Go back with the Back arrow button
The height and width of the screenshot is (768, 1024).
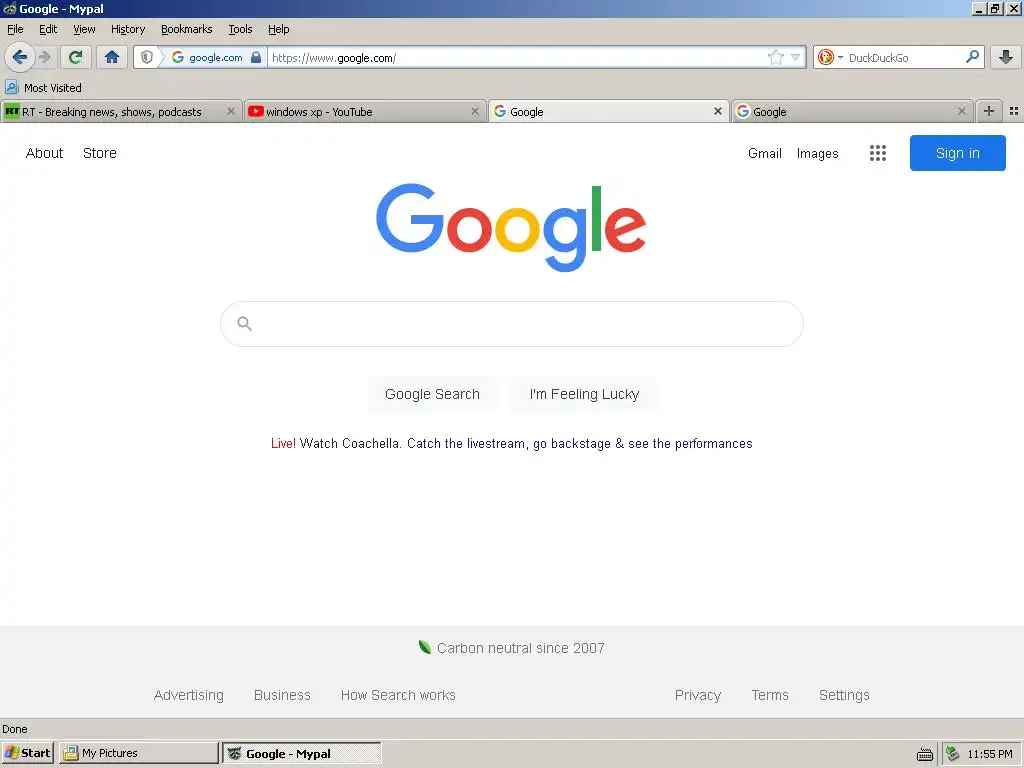click(x=20, y=57)
